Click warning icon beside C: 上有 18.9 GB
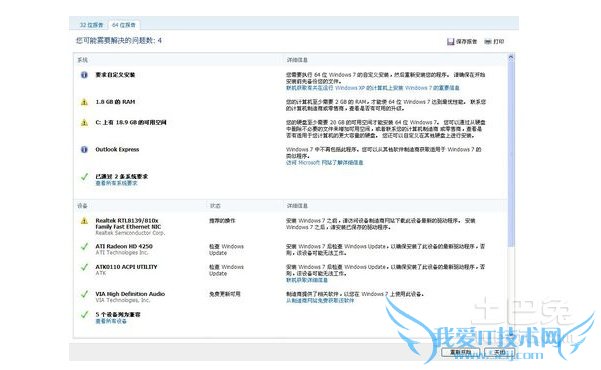 [x=84, y=123]
